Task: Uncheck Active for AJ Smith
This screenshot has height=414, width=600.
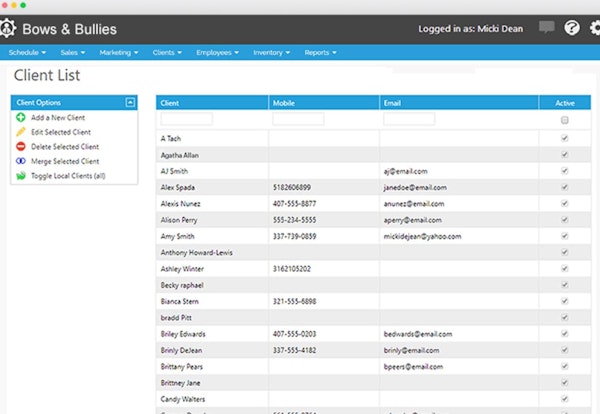Action: pos(564,171)
